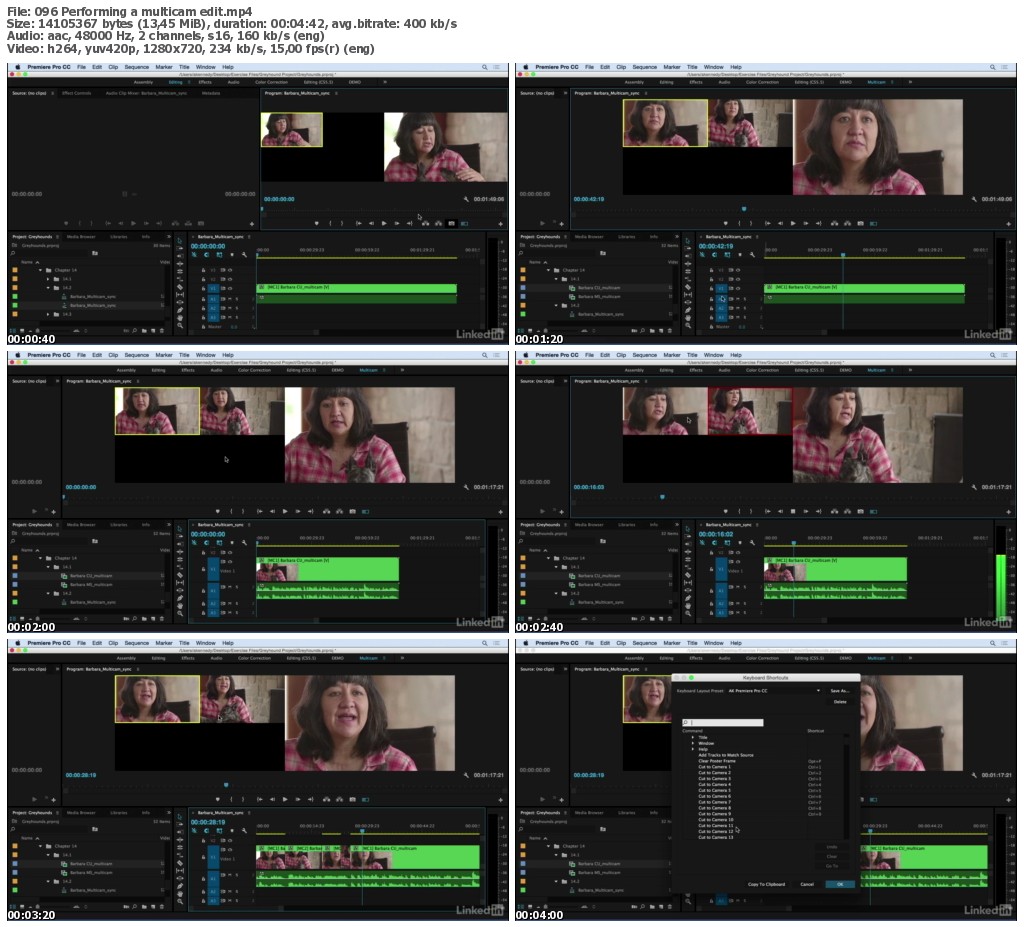
Task: Click Program playhead marker in 00:01:20 frame
Action: click(x=744, y=209)
